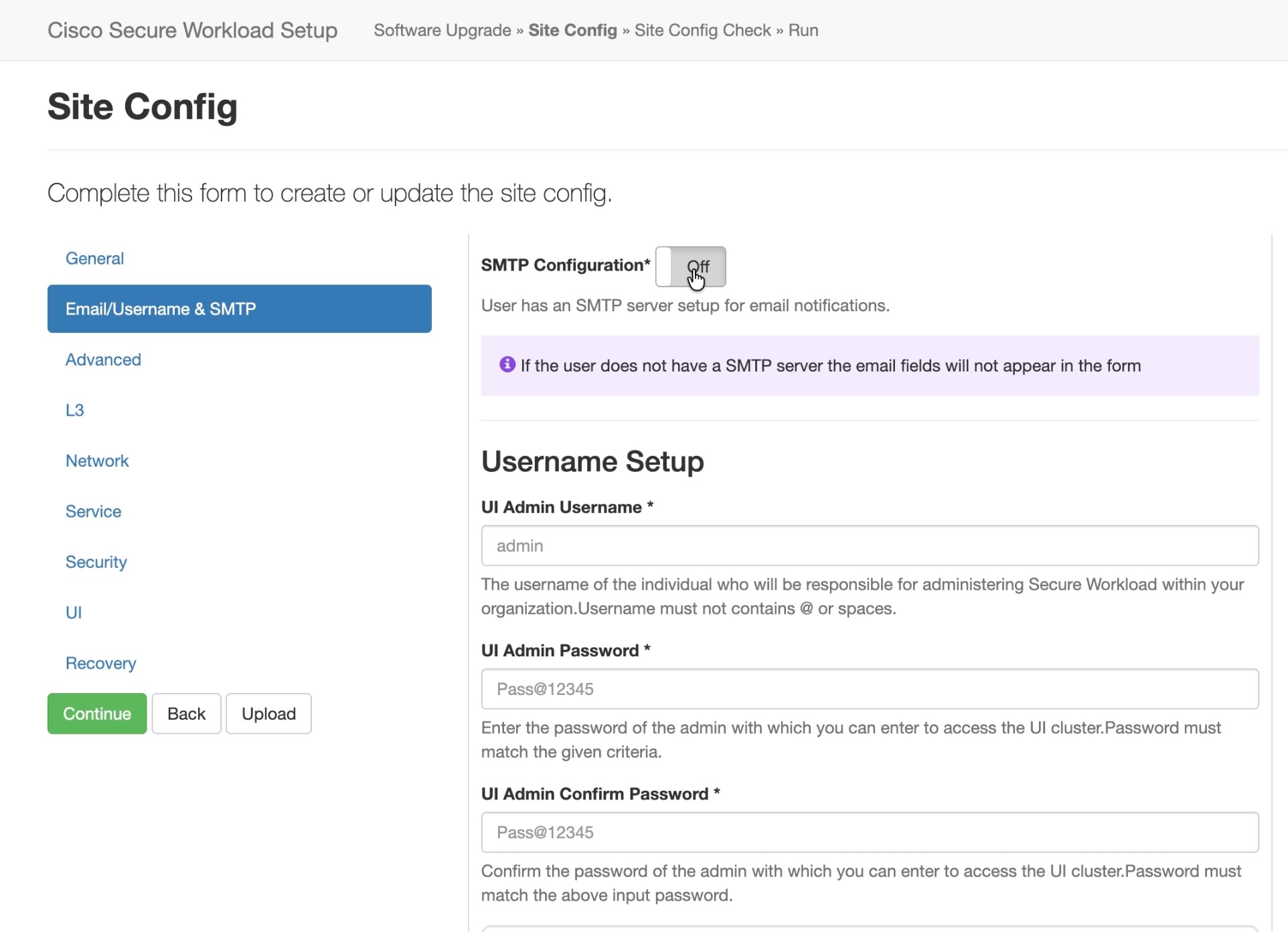Open the Service section
The image size is (1288, 932).
93,512
